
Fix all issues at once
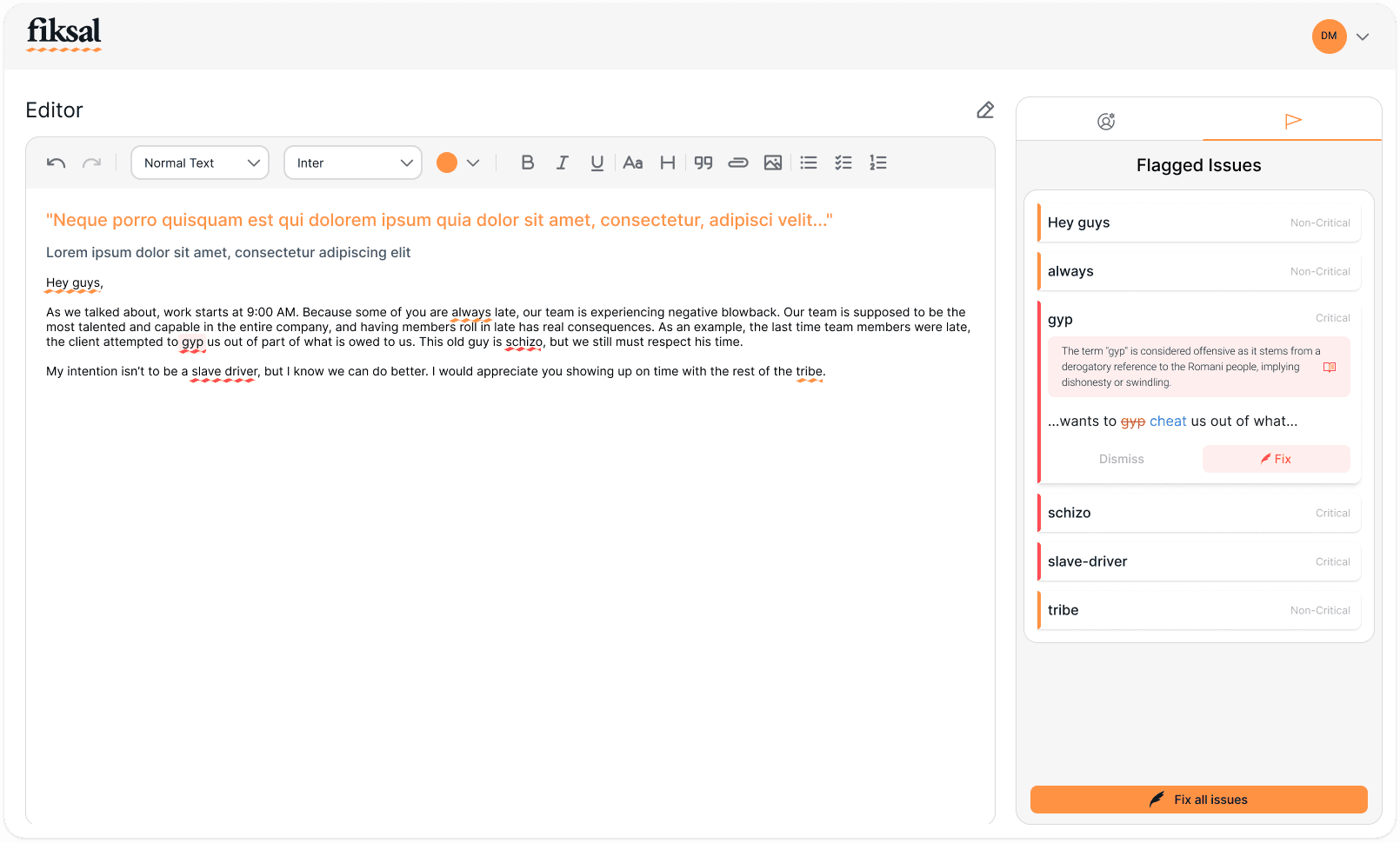coord(1199,800)
